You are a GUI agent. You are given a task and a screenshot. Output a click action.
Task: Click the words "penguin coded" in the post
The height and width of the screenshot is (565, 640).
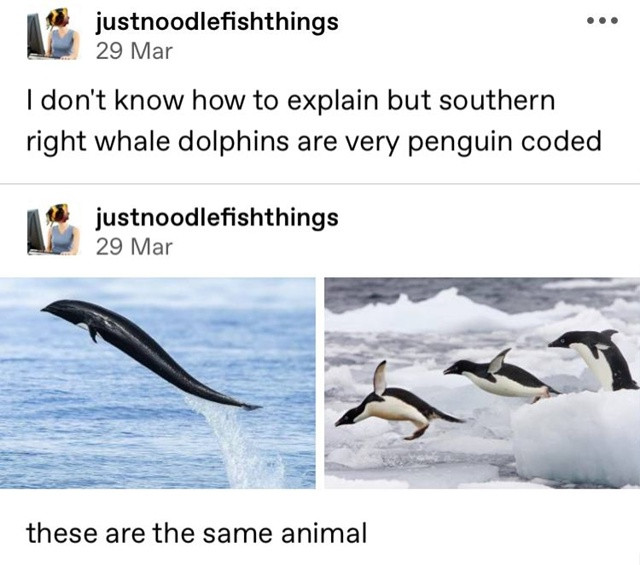point(504,142)
